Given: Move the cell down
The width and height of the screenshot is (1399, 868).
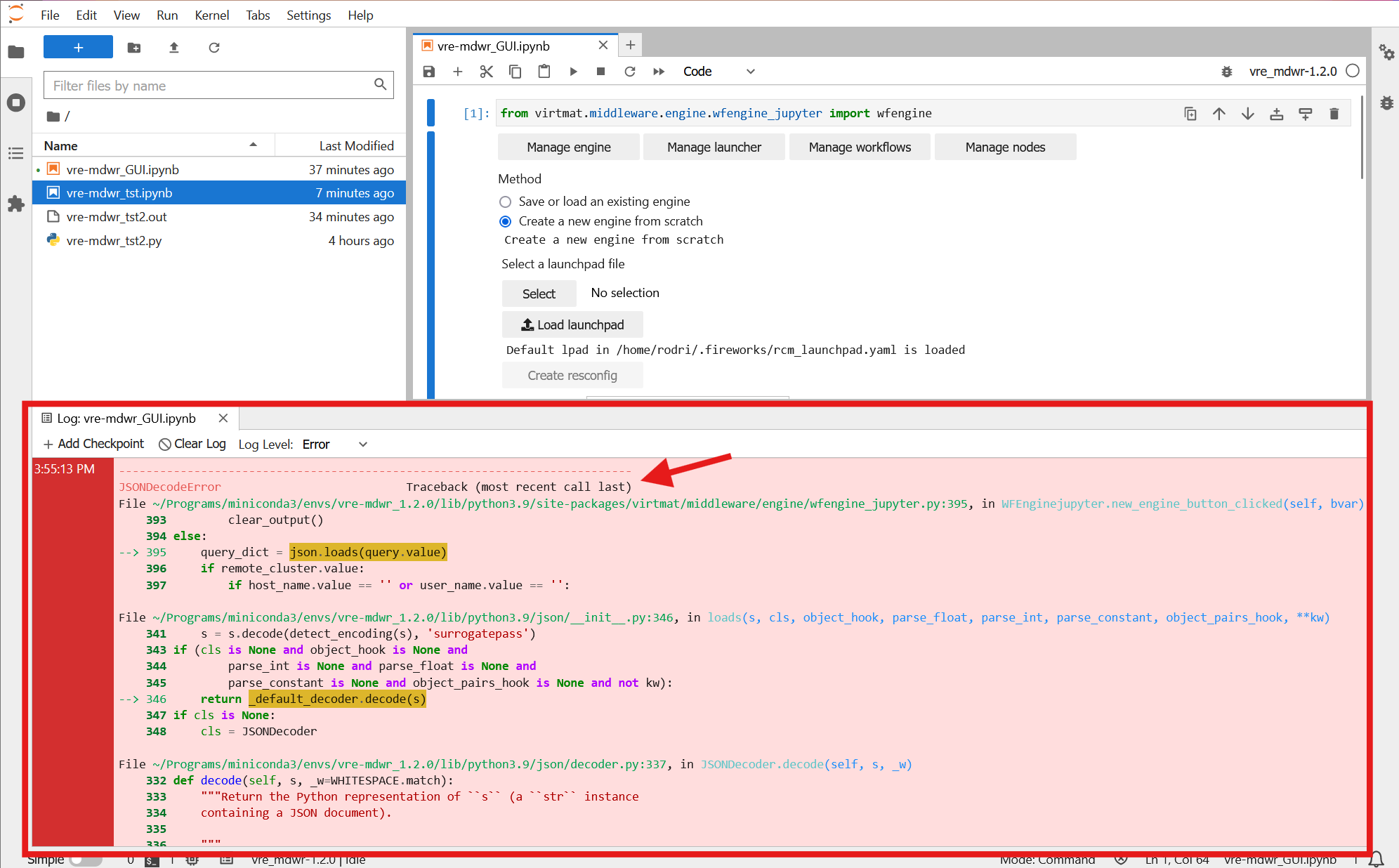Looking at the screenshot, I should pyautogui.click(x=1248, y=114).
